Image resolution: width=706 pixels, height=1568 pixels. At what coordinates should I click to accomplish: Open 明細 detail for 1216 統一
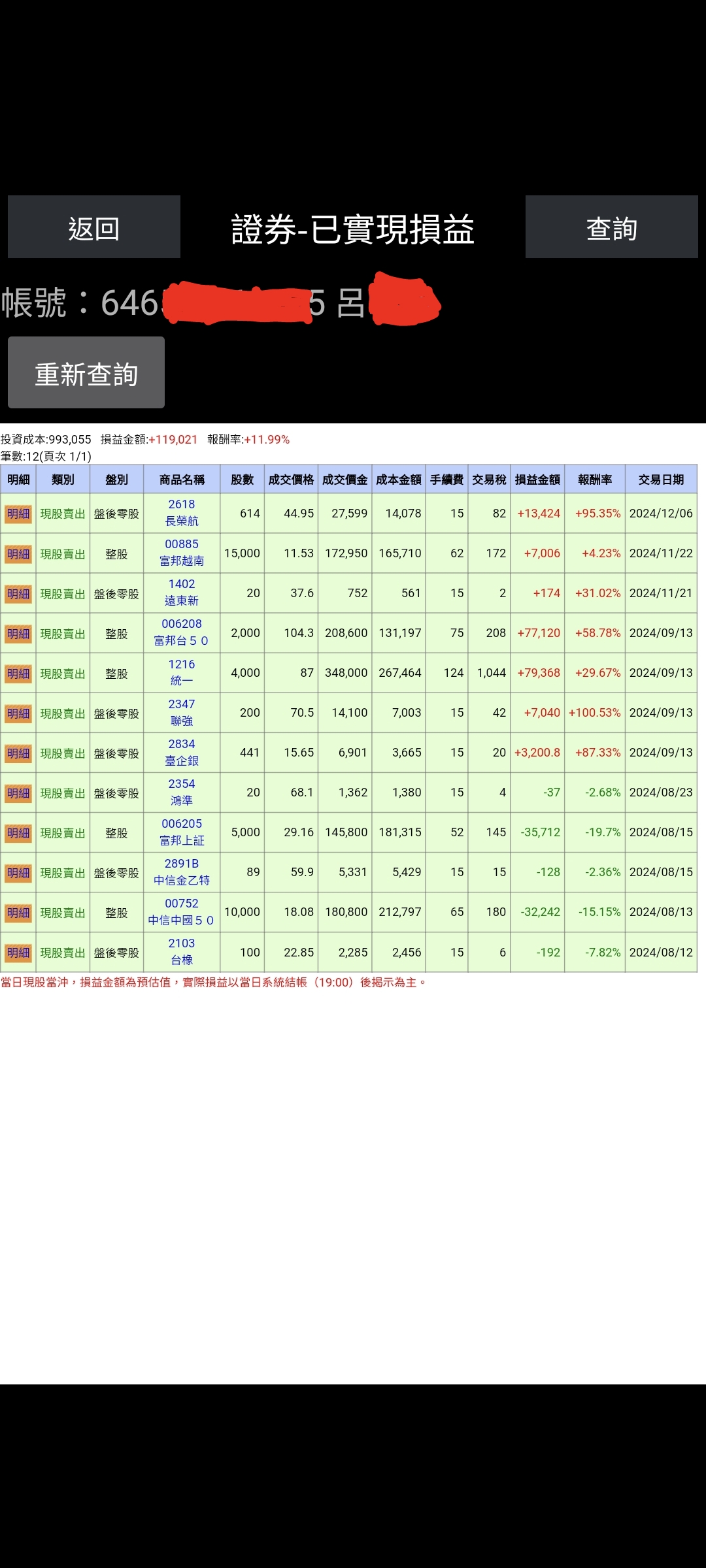18,674
